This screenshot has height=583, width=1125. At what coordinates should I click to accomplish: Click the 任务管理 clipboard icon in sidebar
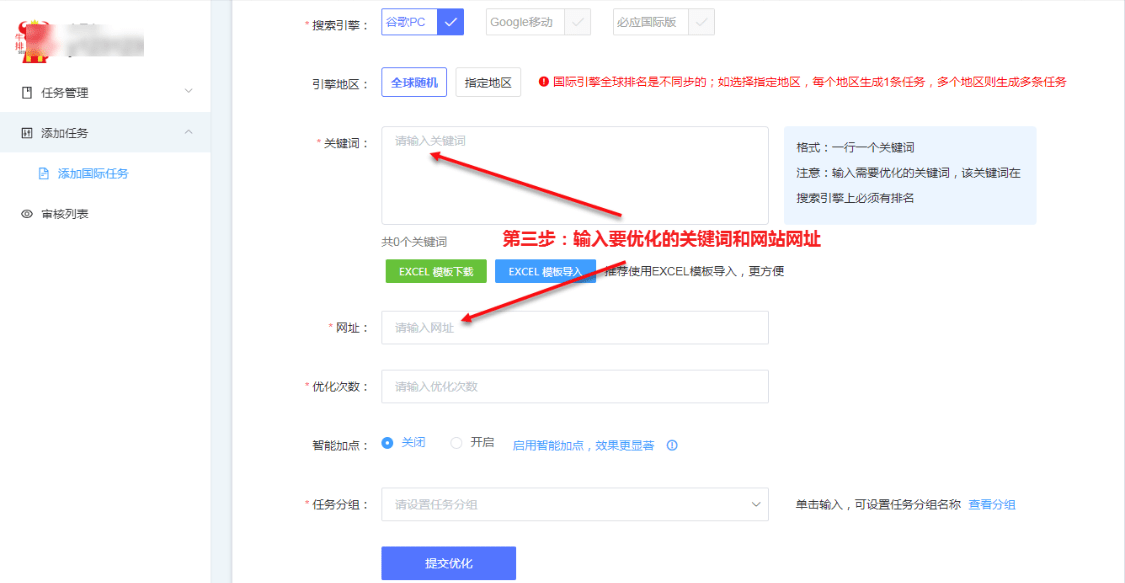(27, 93)
